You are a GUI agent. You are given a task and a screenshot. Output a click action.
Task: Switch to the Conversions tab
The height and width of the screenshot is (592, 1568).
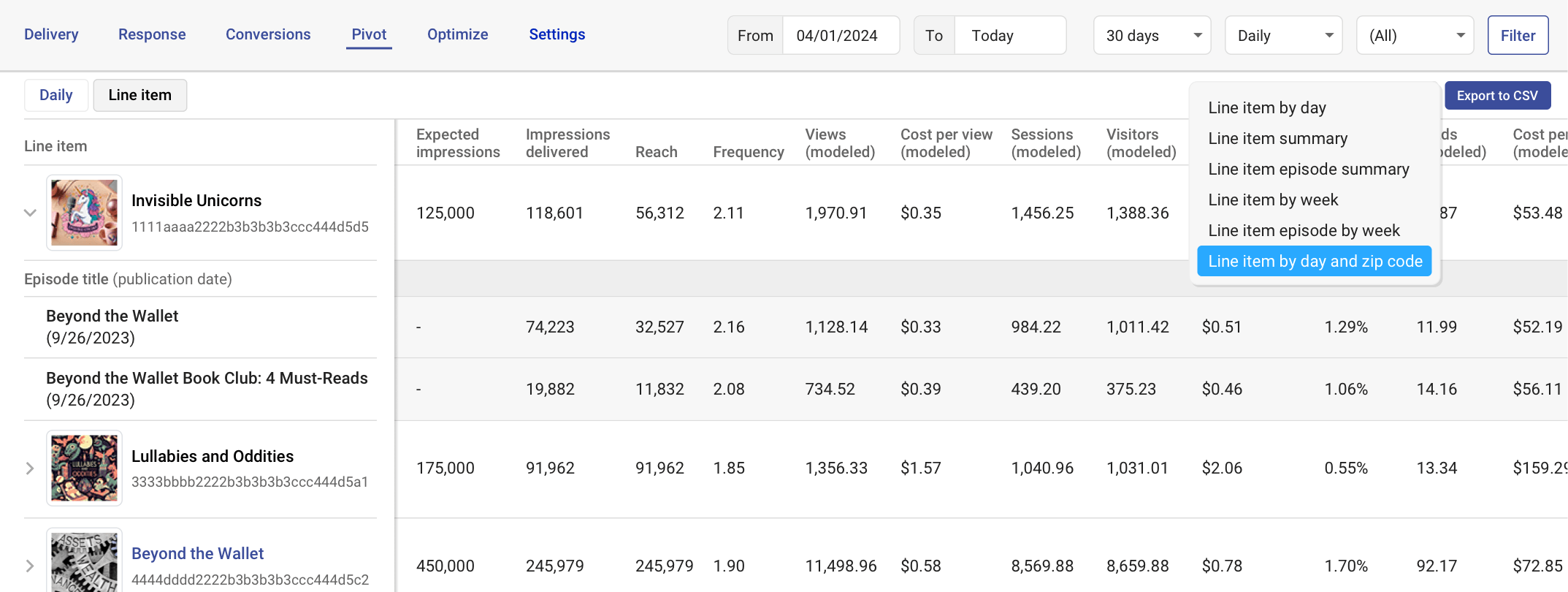268,34
